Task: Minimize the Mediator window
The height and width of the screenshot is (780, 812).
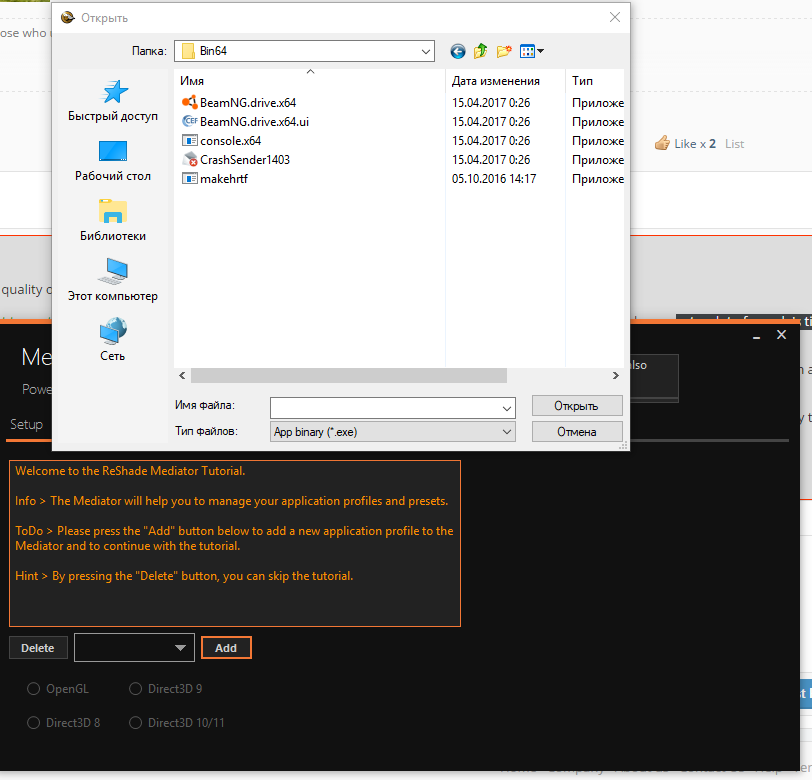Action: [x=757, y=336]
